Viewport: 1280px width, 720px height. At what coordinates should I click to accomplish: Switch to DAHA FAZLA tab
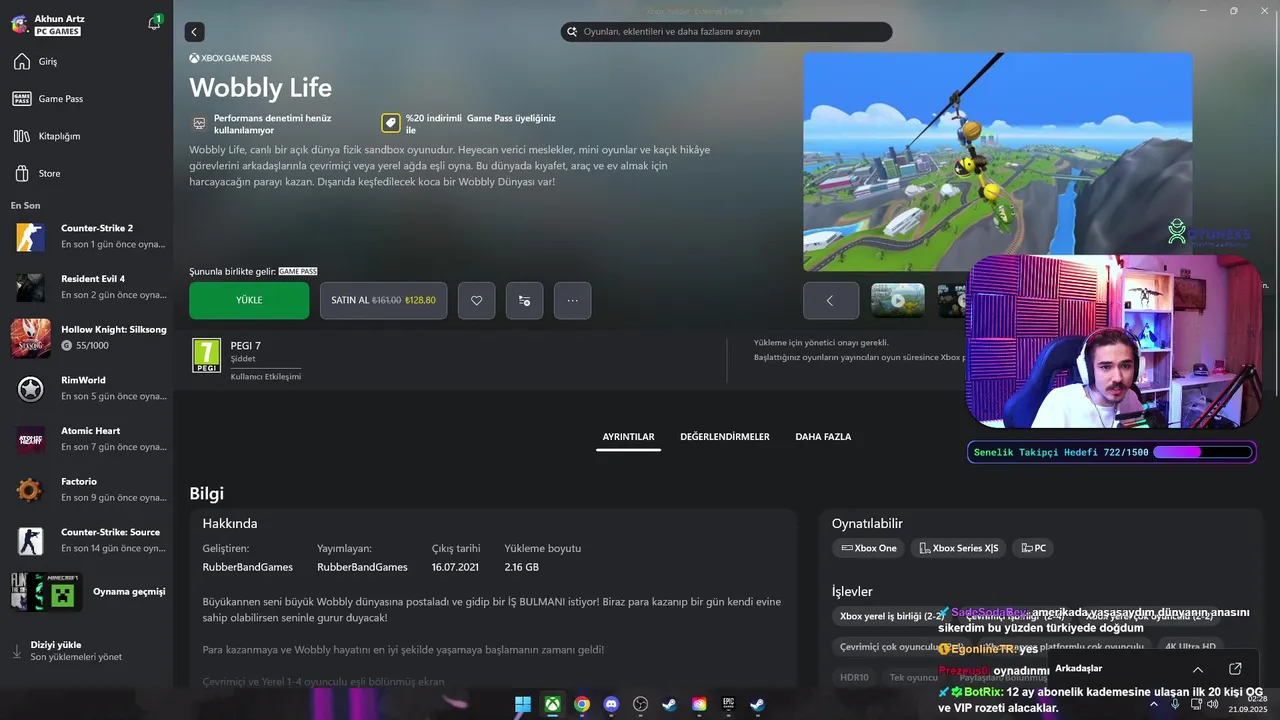click(823, 437)
